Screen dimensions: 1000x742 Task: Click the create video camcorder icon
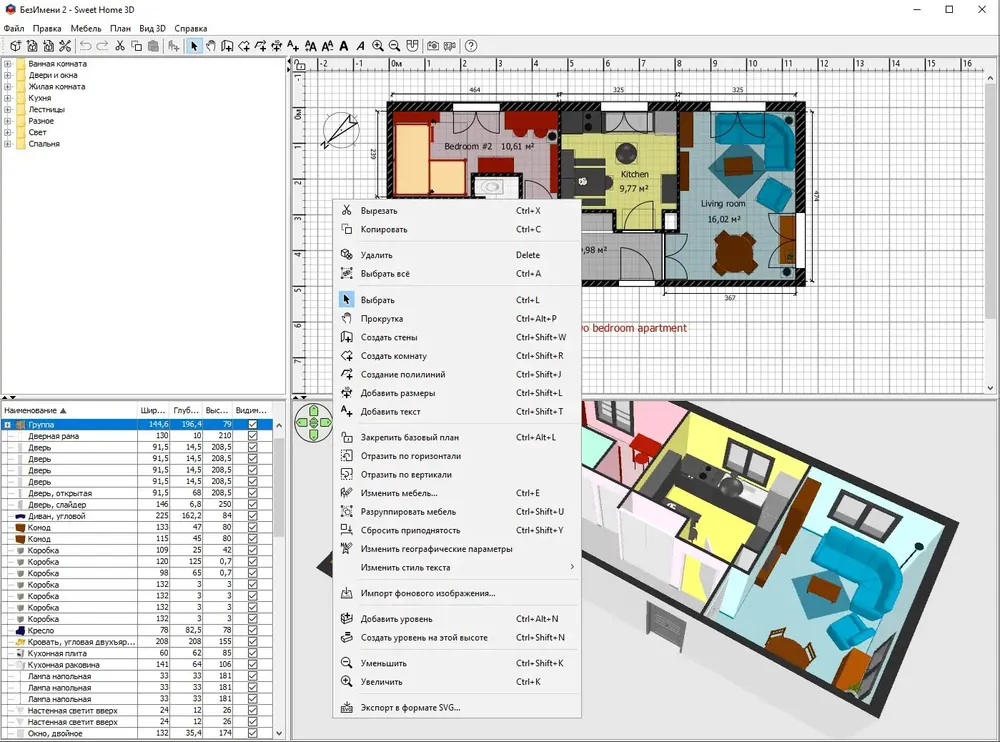tap(450, 46)
